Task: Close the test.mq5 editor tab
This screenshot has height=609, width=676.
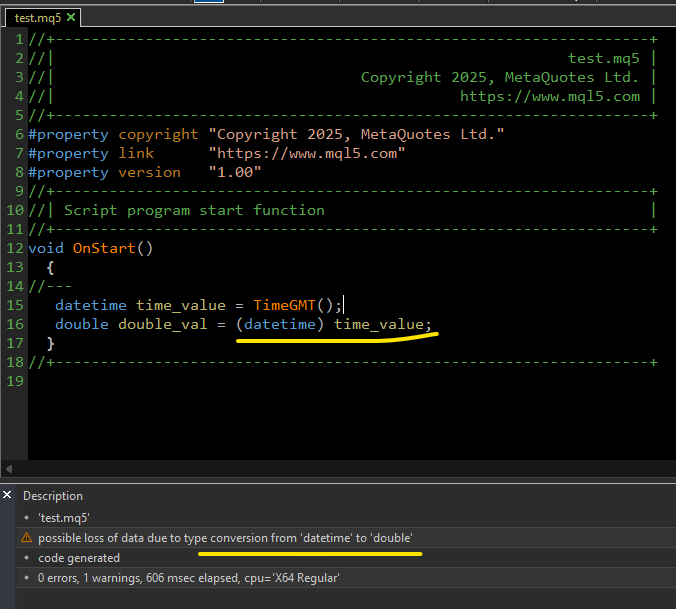Action: point(71,17)
